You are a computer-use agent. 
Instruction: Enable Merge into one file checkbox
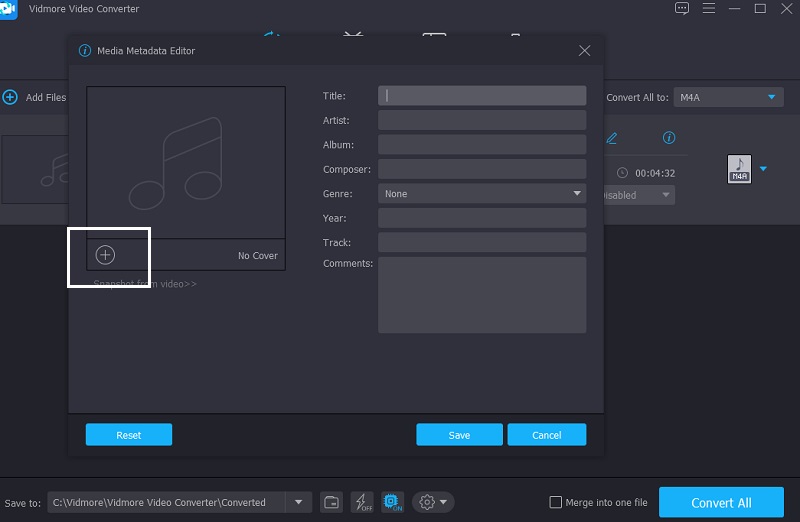[556, 502]
